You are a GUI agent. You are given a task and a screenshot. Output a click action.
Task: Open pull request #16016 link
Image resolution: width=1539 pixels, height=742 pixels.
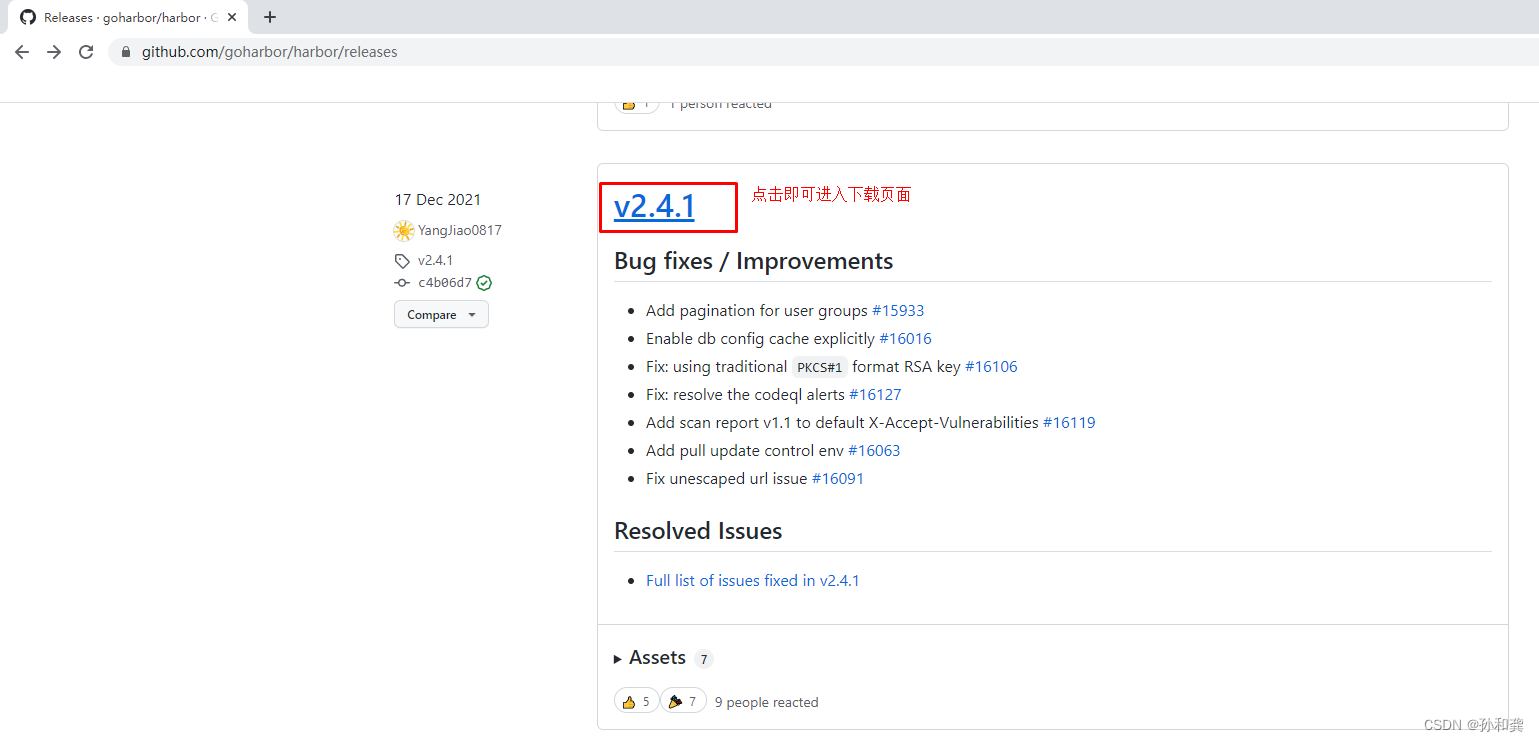[905, 339]
